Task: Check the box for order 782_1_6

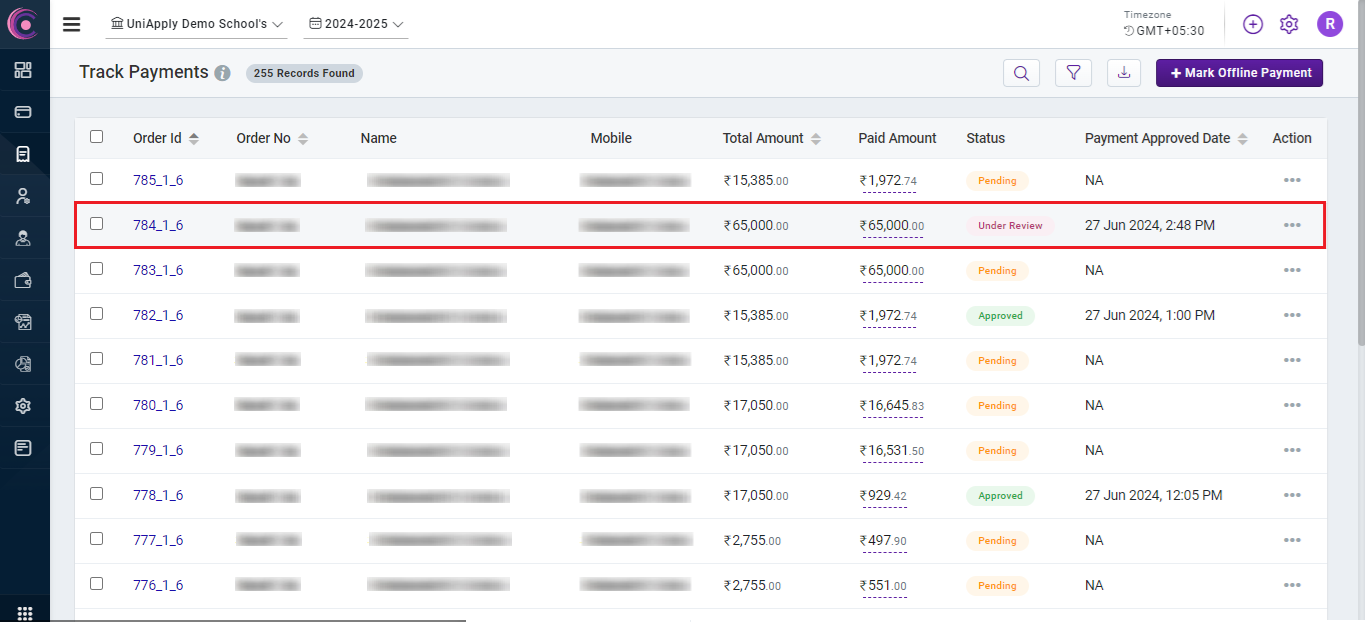Action: (x=97, y=314)
